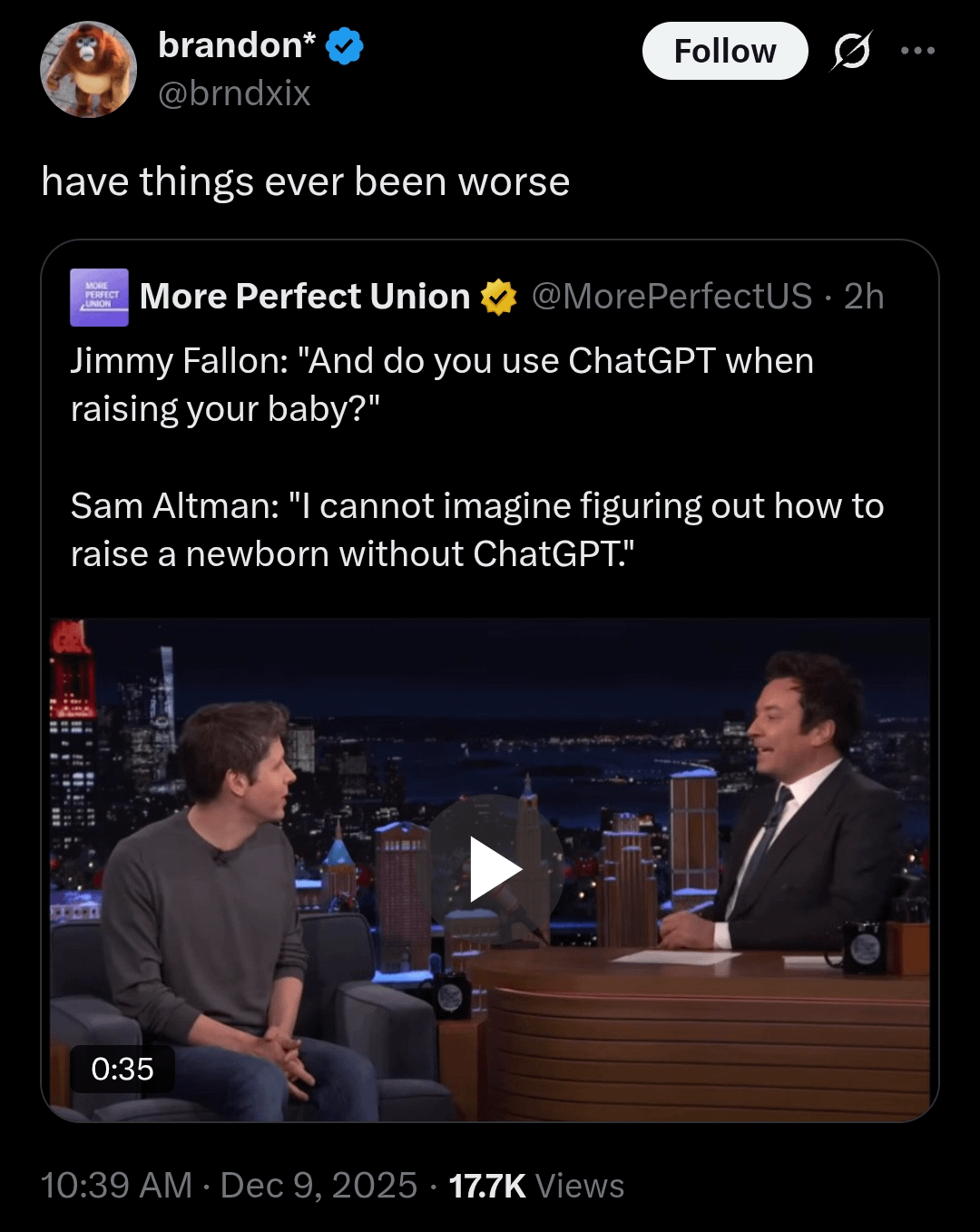Open the three-dot more options menu
The image size is (980, 1232).
[917, 51]
